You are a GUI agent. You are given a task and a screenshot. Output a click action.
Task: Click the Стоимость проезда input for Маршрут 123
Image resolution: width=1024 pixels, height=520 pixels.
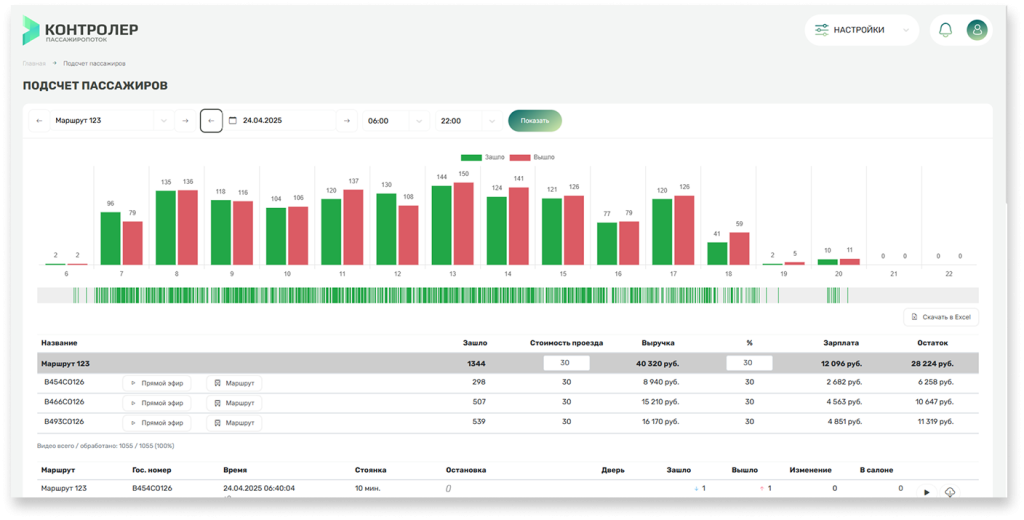tap(566, 363)
